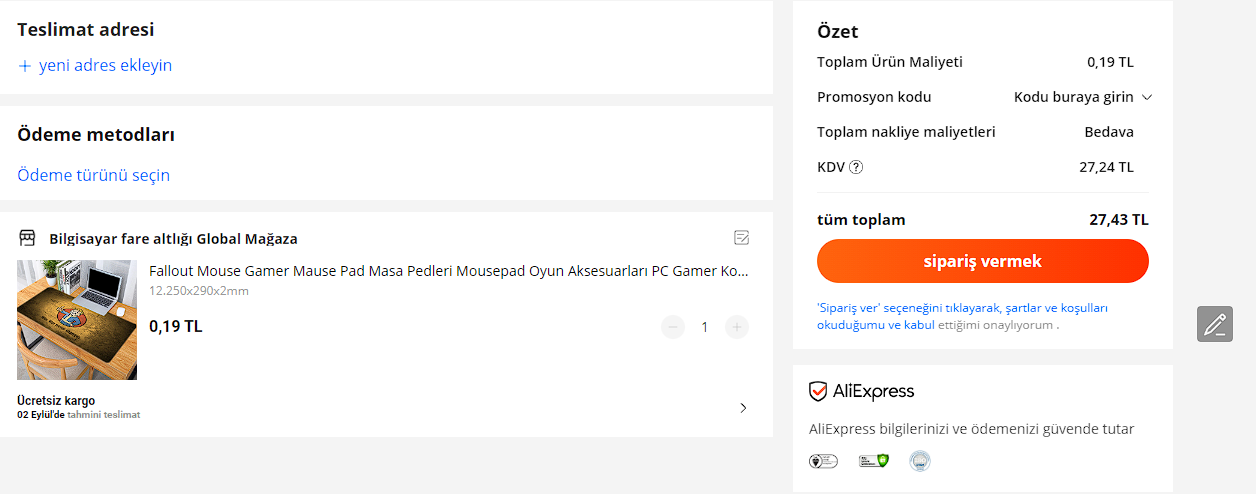Open the order note edit icon
This screenshot has width=1256, height=494.
pos(742,238)
